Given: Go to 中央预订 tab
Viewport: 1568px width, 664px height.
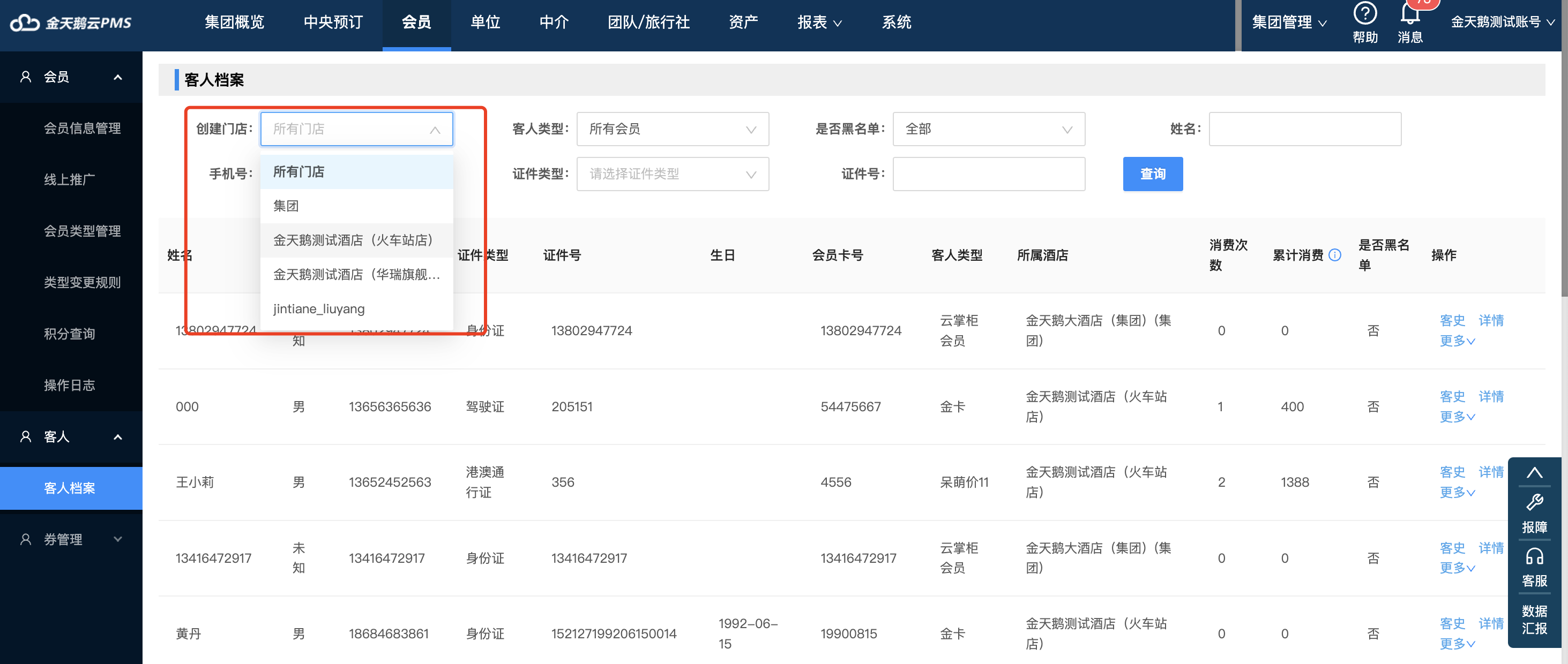Looking at the screenshot, I should click(x=333, y=22).
